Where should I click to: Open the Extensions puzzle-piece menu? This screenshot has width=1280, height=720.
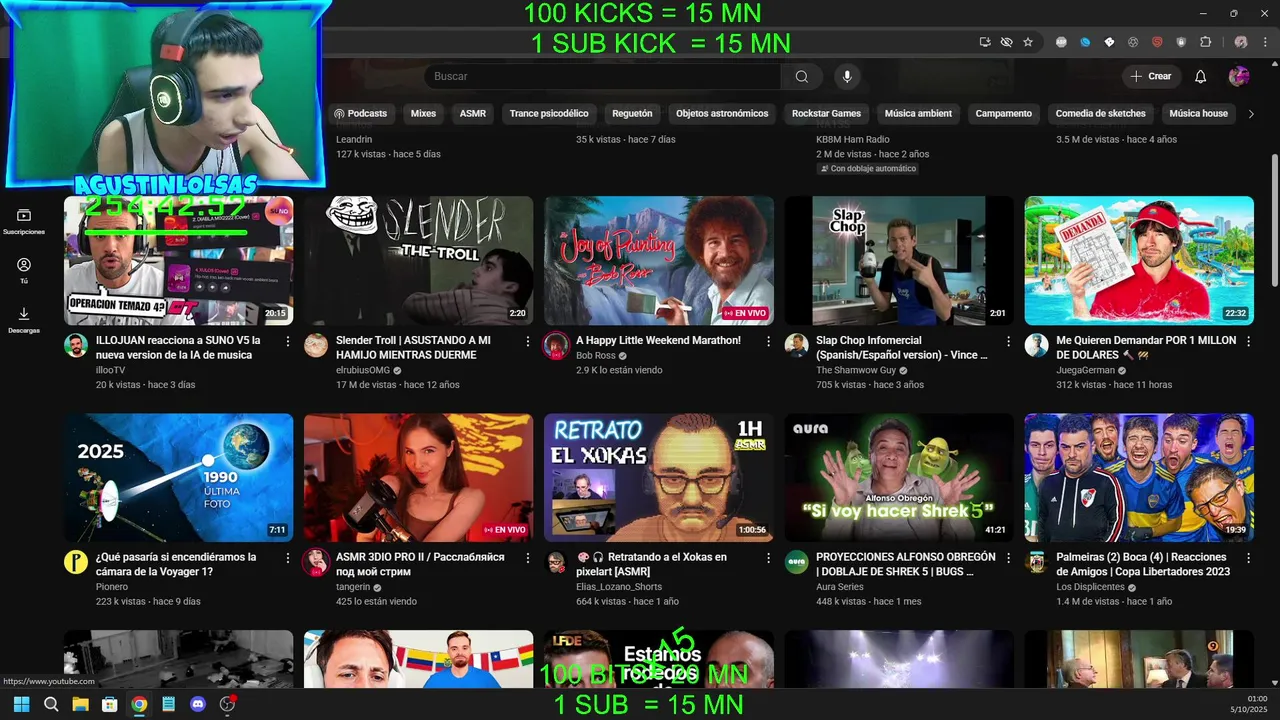pos(1205,42)
